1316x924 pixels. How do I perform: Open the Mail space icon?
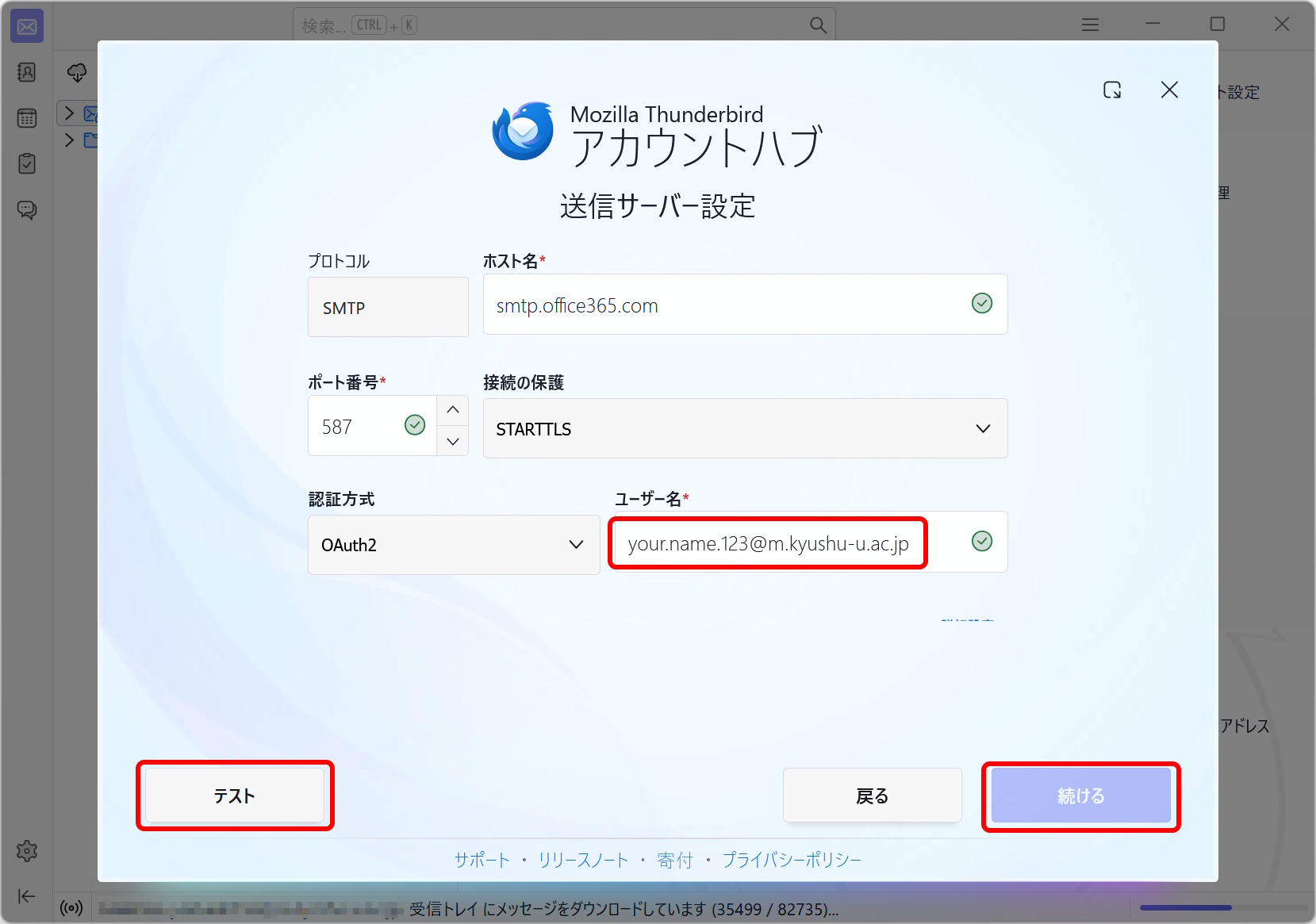pos(27,27)
